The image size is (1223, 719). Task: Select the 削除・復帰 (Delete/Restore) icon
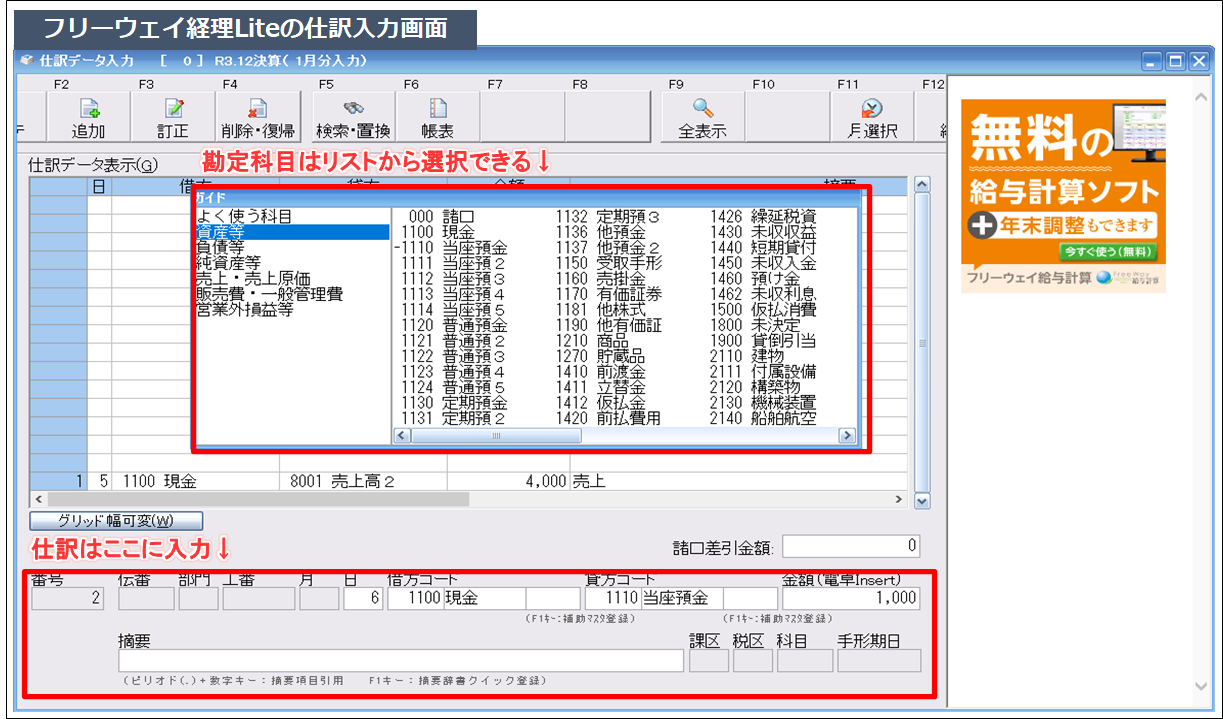[258, 113]
